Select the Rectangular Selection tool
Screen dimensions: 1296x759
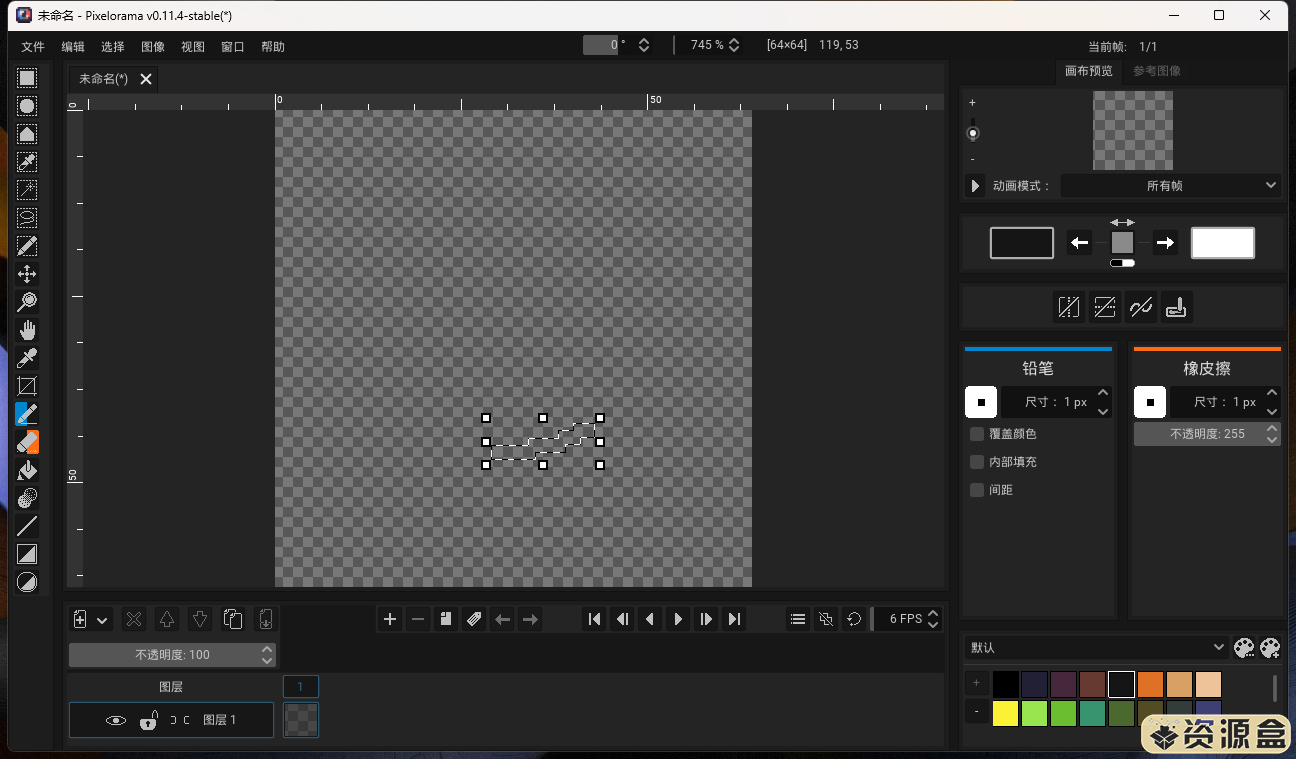click(27, 78)
